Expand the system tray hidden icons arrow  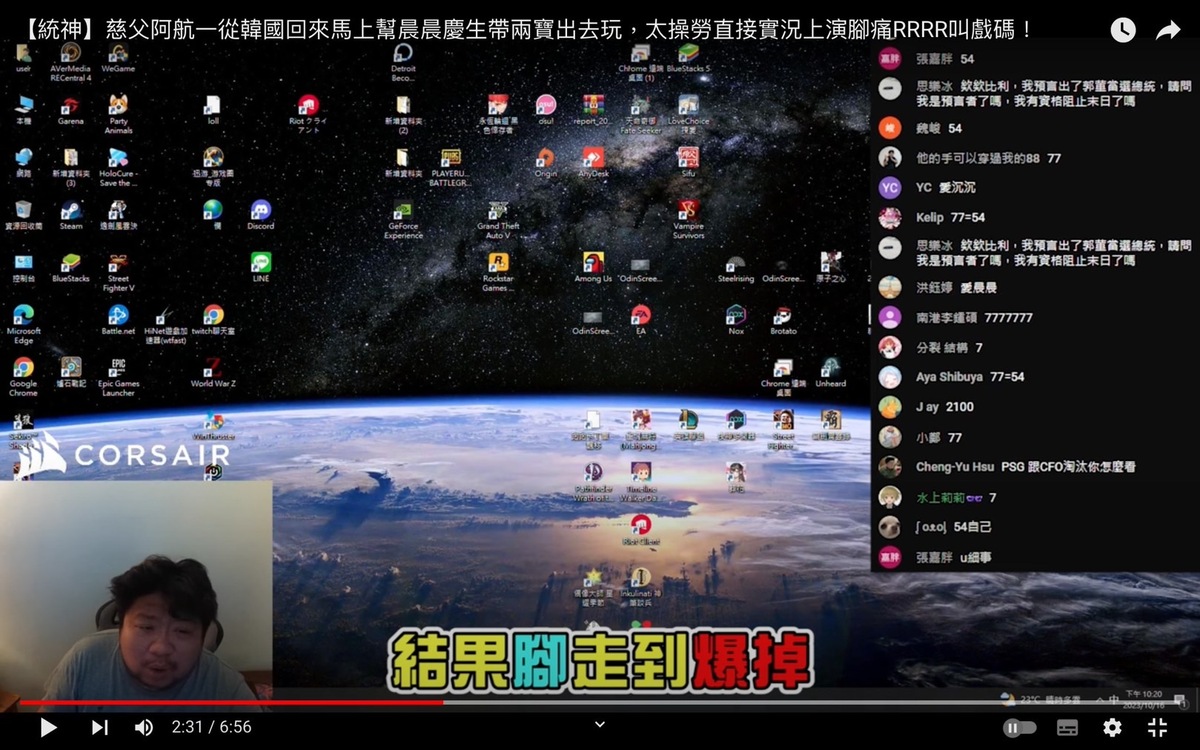coord(1101,699)
